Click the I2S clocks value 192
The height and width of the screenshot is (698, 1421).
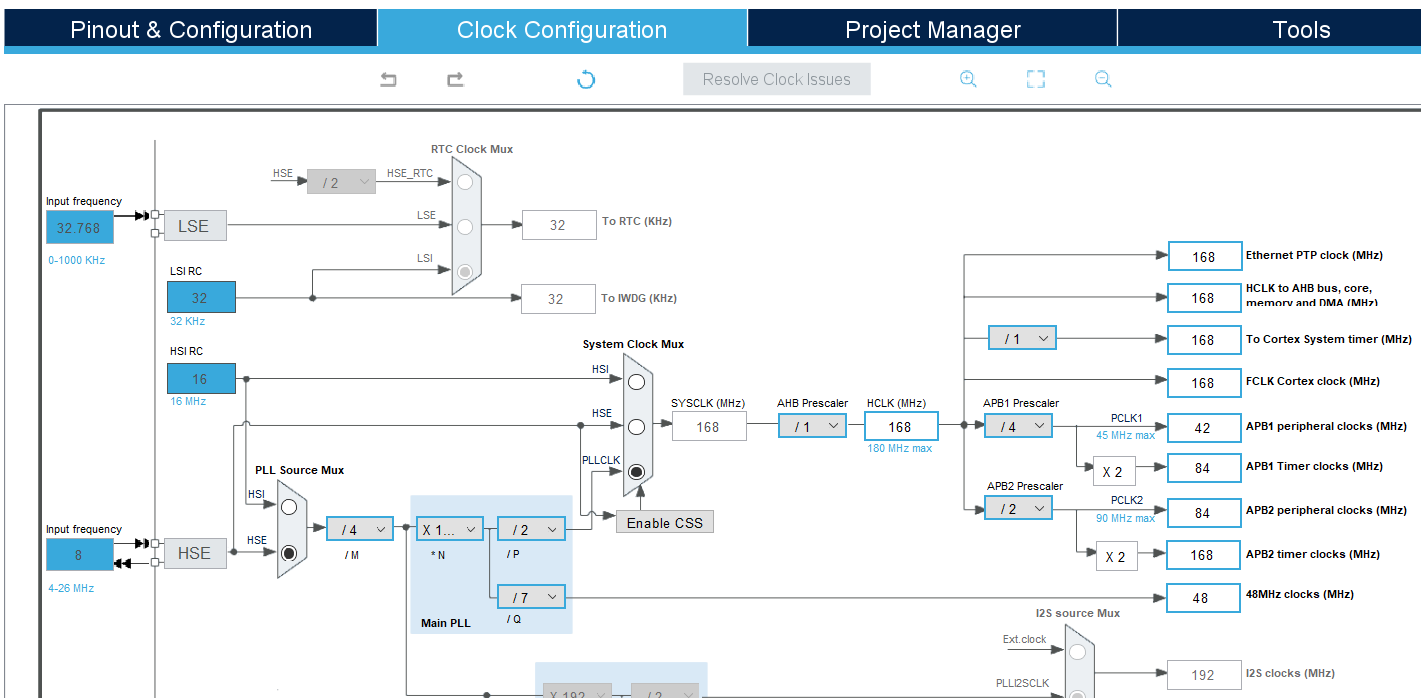coord(1204,675)
